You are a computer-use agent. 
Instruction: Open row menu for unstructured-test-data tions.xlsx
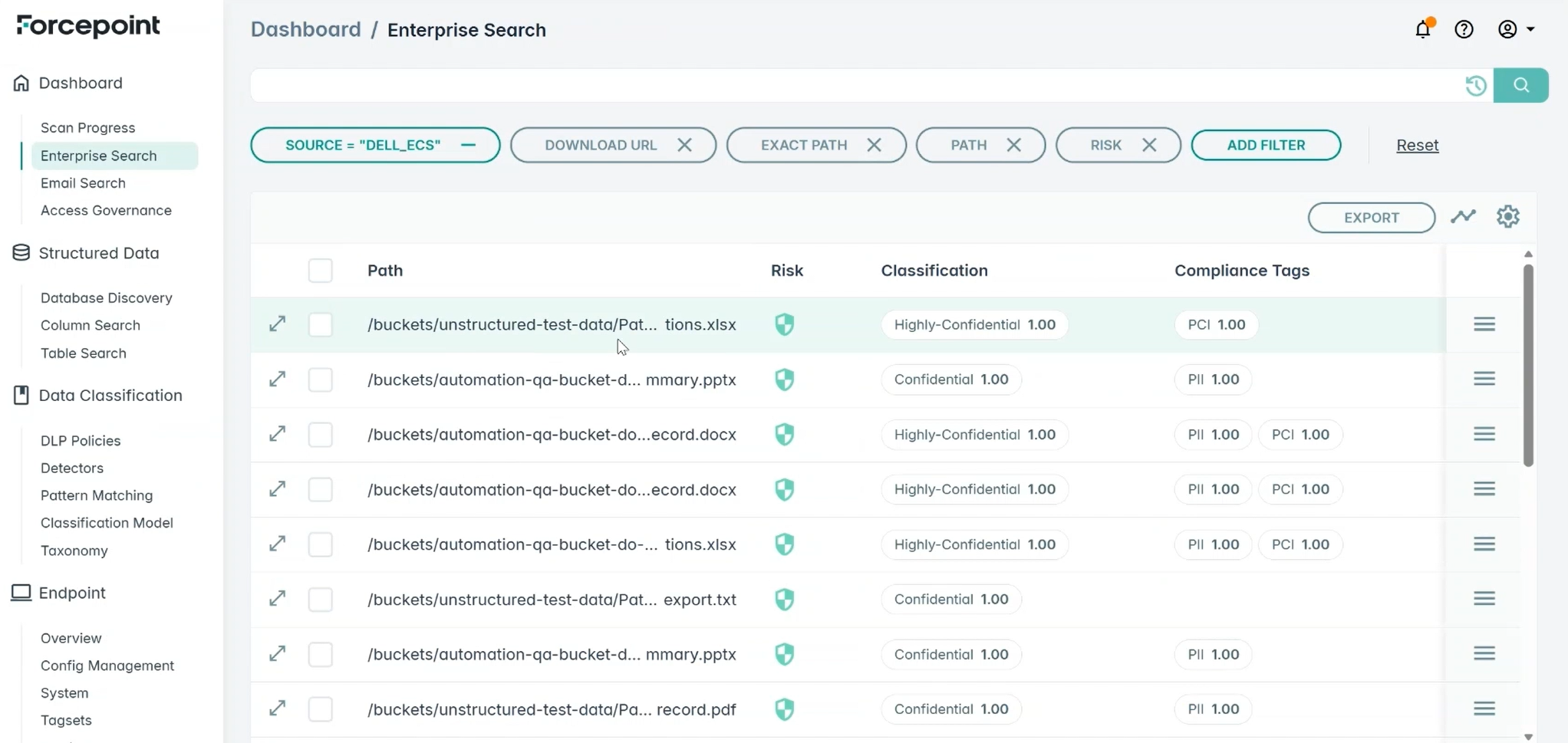1484,324
